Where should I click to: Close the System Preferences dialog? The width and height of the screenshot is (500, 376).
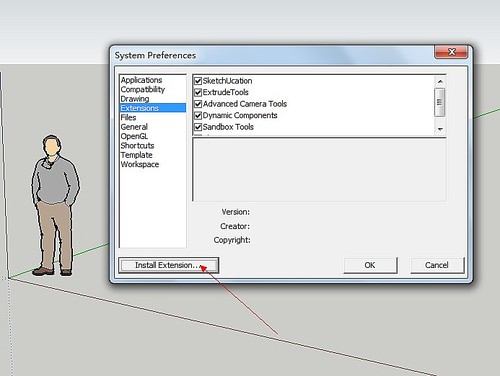pos(452,52)
